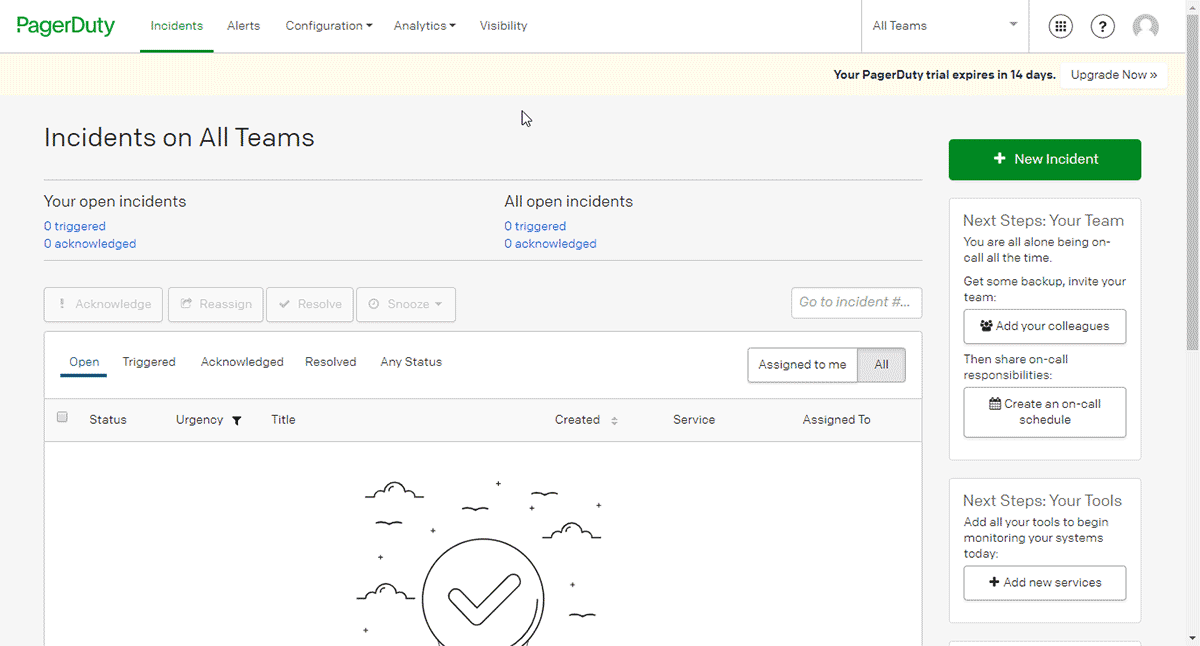Click the Go to incident # field
Image resolution: width=1200 pixels, height=646 pixels.
click(x=856, y=303)
